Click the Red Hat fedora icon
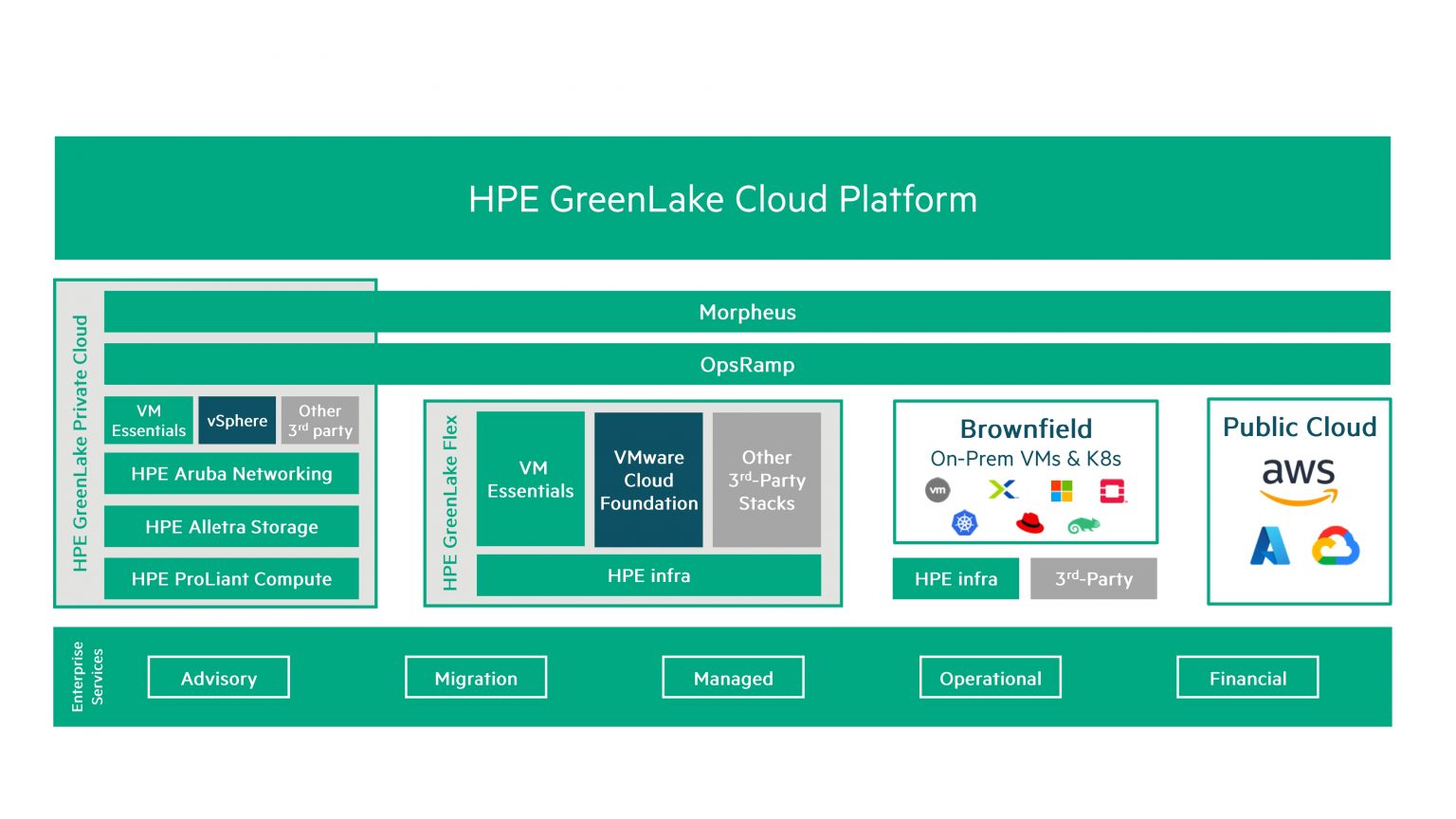Screen dimensions: 1456x819 [x=1029, y=522]
